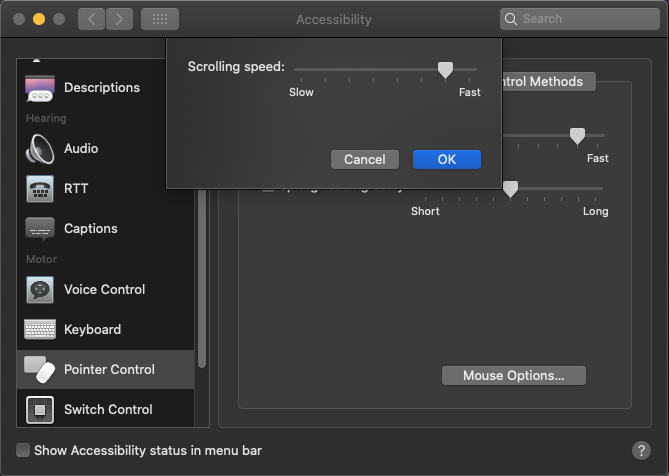Screen dimensions: 669x476
Task: Go forward with the right arrow button
Action: [119, 19]
